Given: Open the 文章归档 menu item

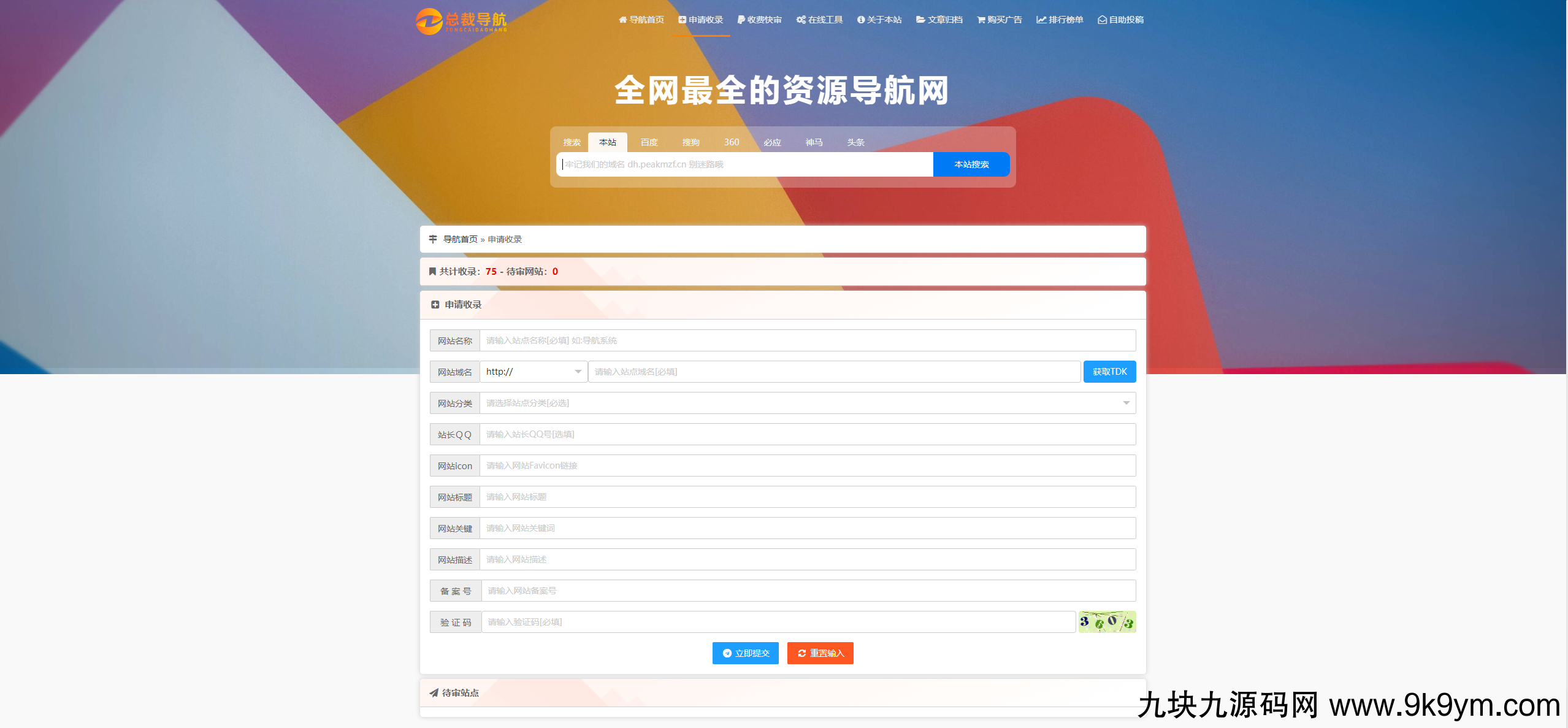Looking at the screenshot, I should tap(939, 19).
